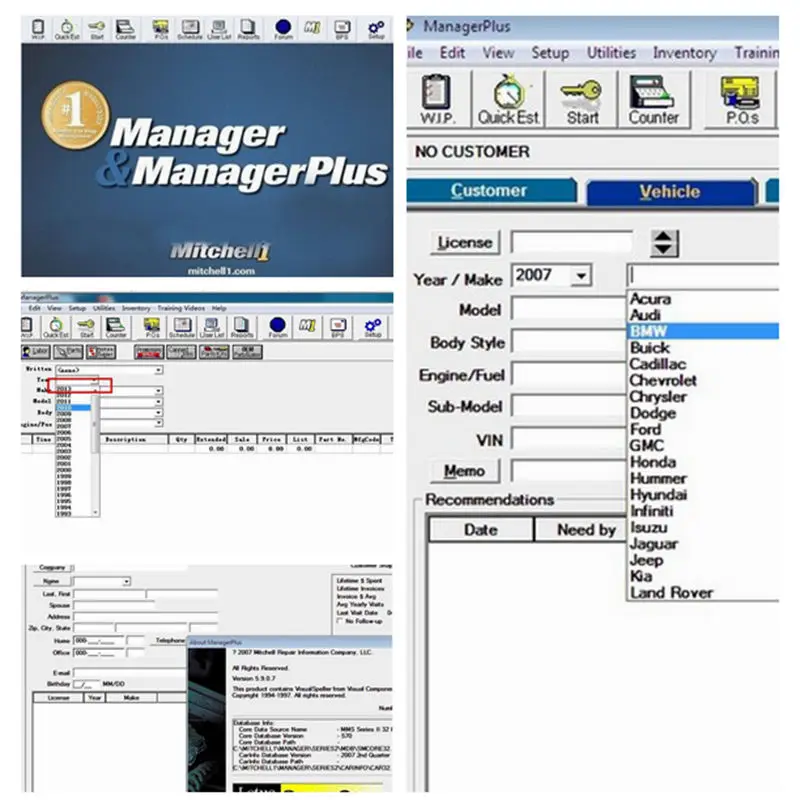Click EPS icon in the order window toolbar
Image resolution: width=800 pixels, height=800 pixels.
click(x=338, y=328)
